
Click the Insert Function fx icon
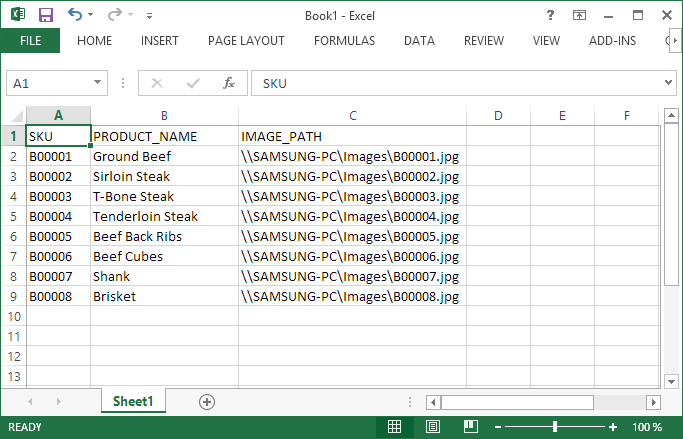point(229,83)
